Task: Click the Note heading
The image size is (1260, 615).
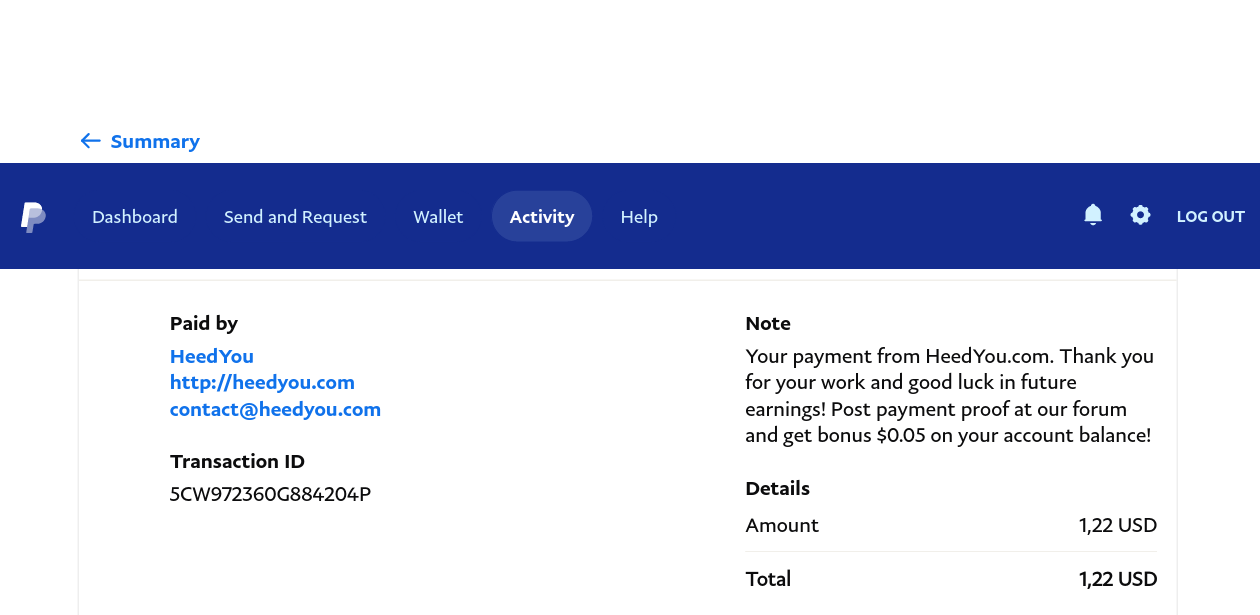Action: (768, 323)
